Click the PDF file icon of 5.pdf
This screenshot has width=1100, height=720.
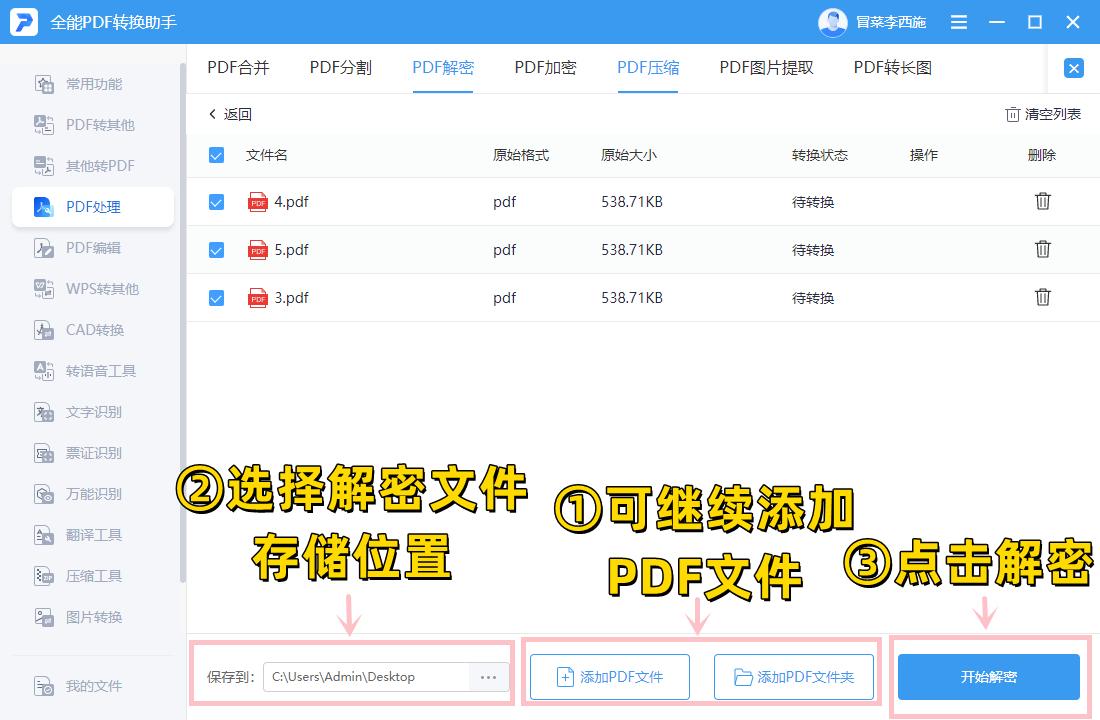(x=257, y=250)
